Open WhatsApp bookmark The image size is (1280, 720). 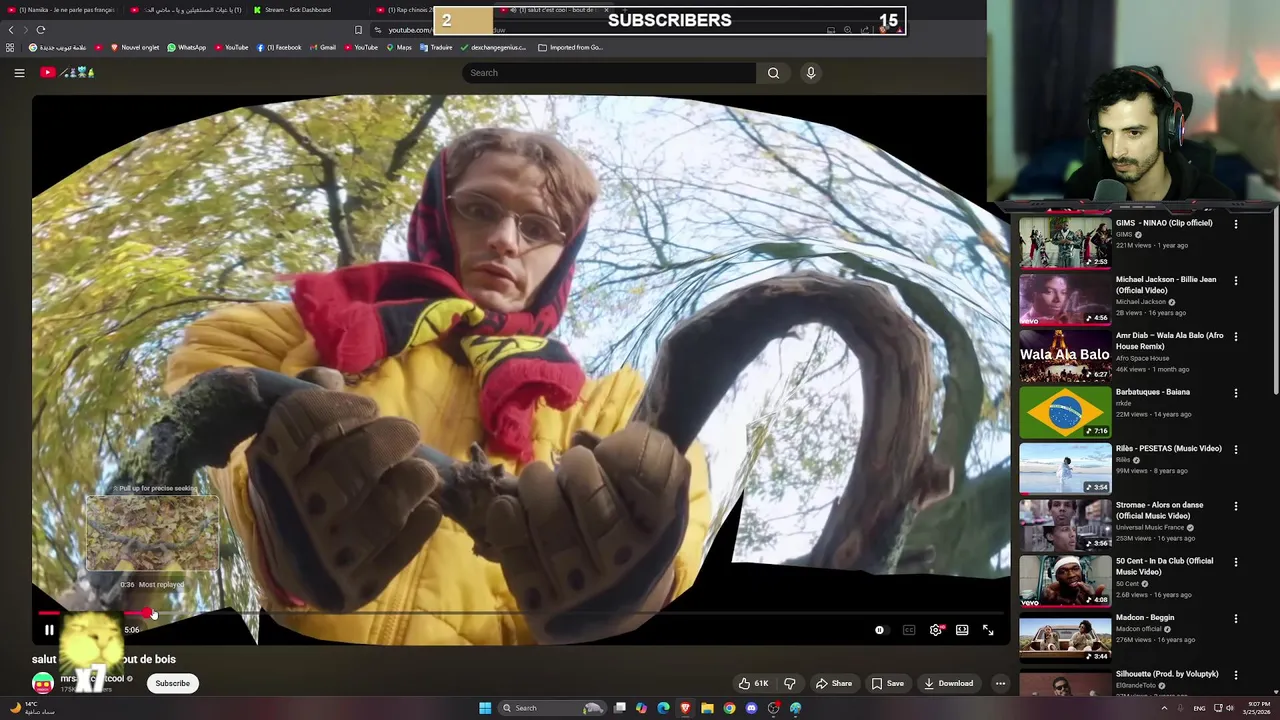(x=187, y=47)
